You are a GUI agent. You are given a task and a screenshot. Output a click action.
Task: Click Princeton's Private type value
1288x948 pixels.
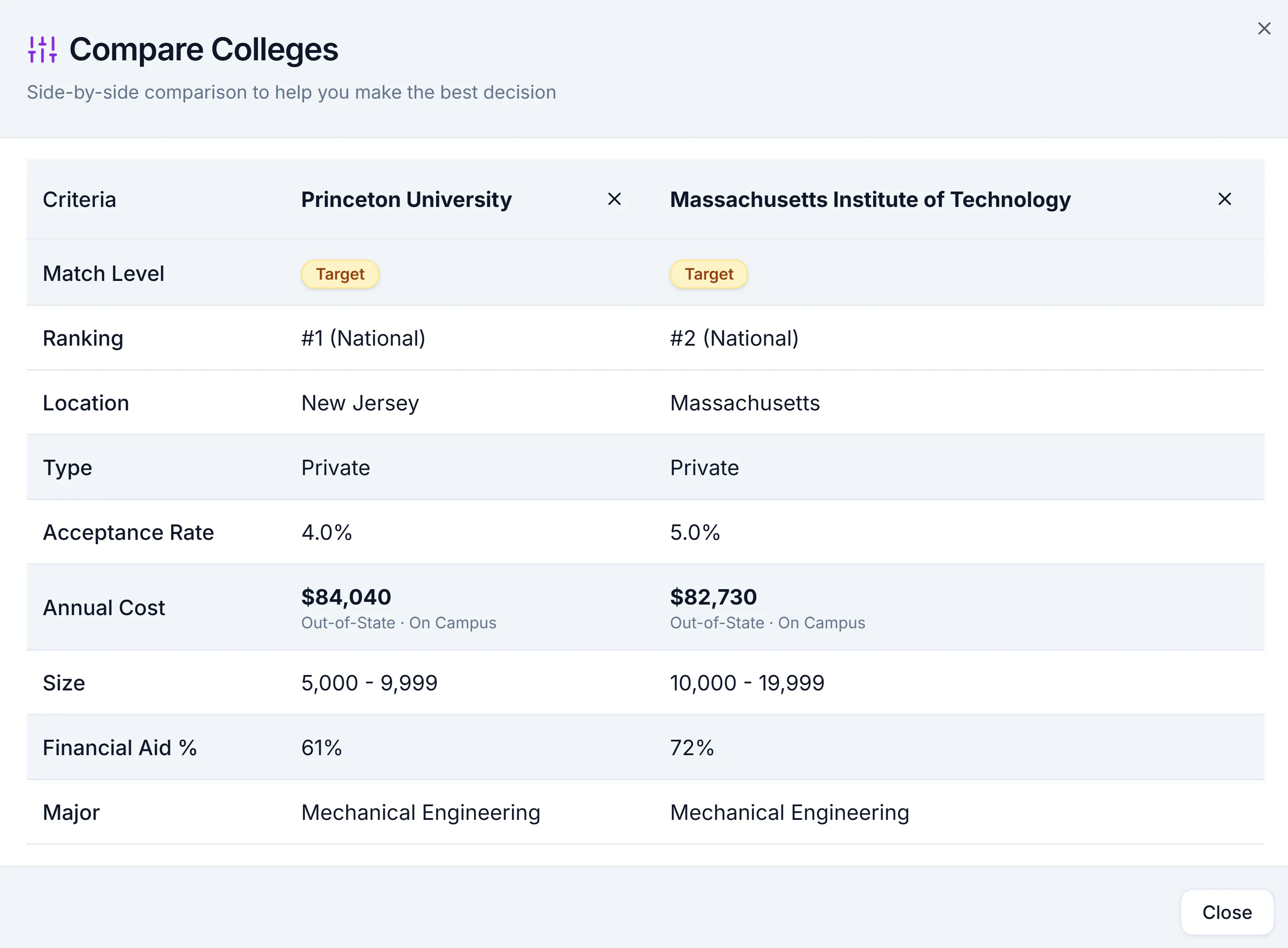[336, 468]
